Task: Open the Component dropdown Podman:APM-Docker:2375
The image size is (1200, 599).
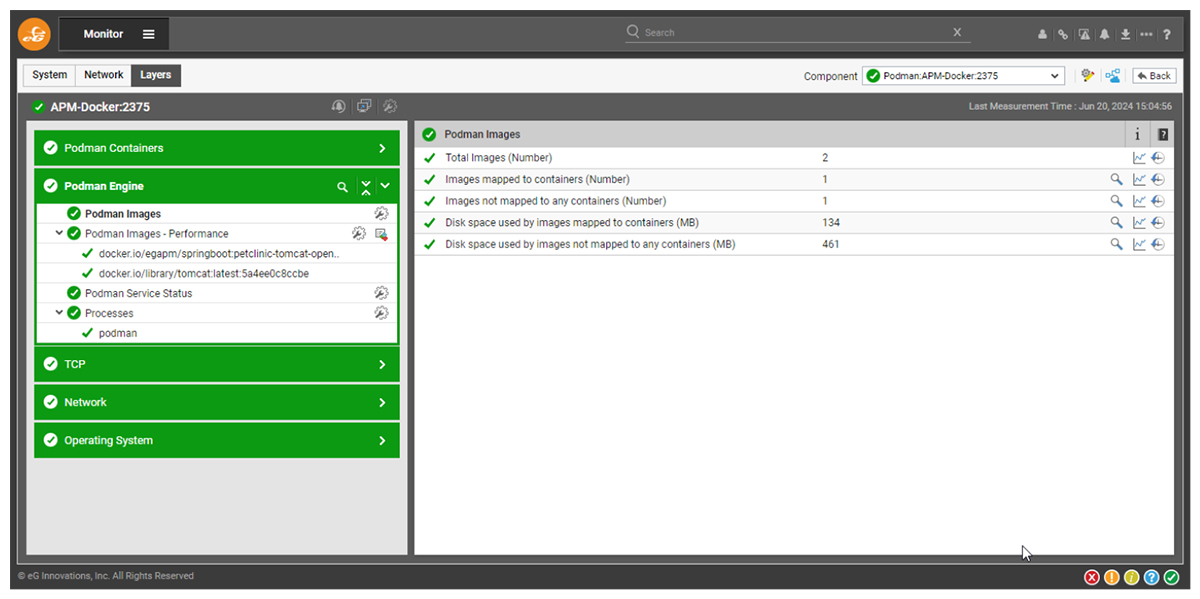Action: click(964, 76)
